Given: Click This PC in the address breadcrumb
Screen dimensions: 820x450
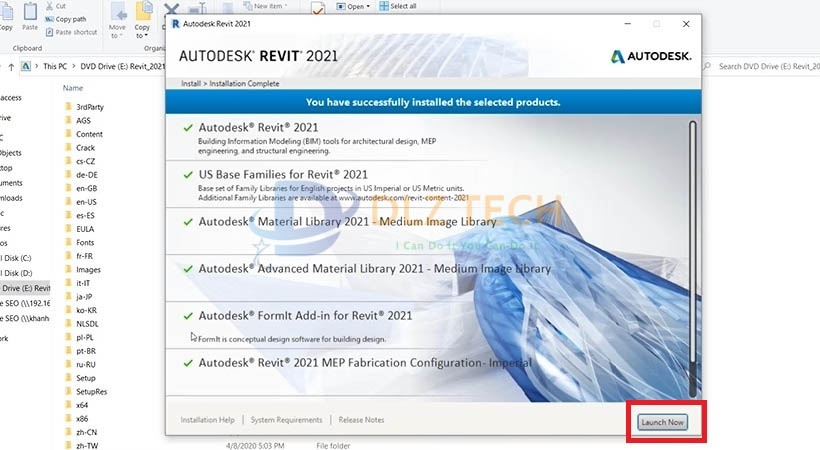Looking at the screenshot, I should pyautogui.click(x=55, y=66).
